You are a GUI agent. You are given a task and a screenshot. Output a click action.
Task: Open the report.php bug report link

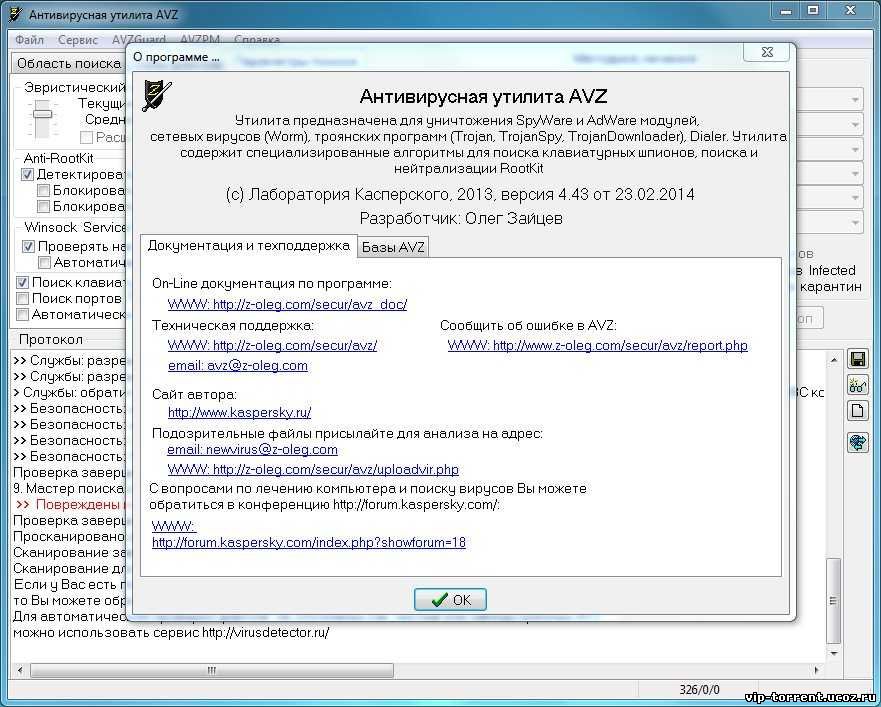pyautogui.click(x=597, y=345)
